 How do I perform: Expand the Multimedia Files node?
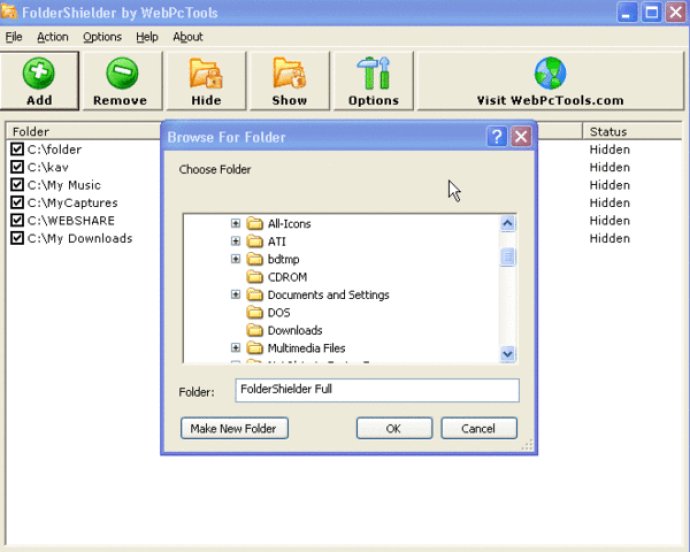click(x=235, y=348)
